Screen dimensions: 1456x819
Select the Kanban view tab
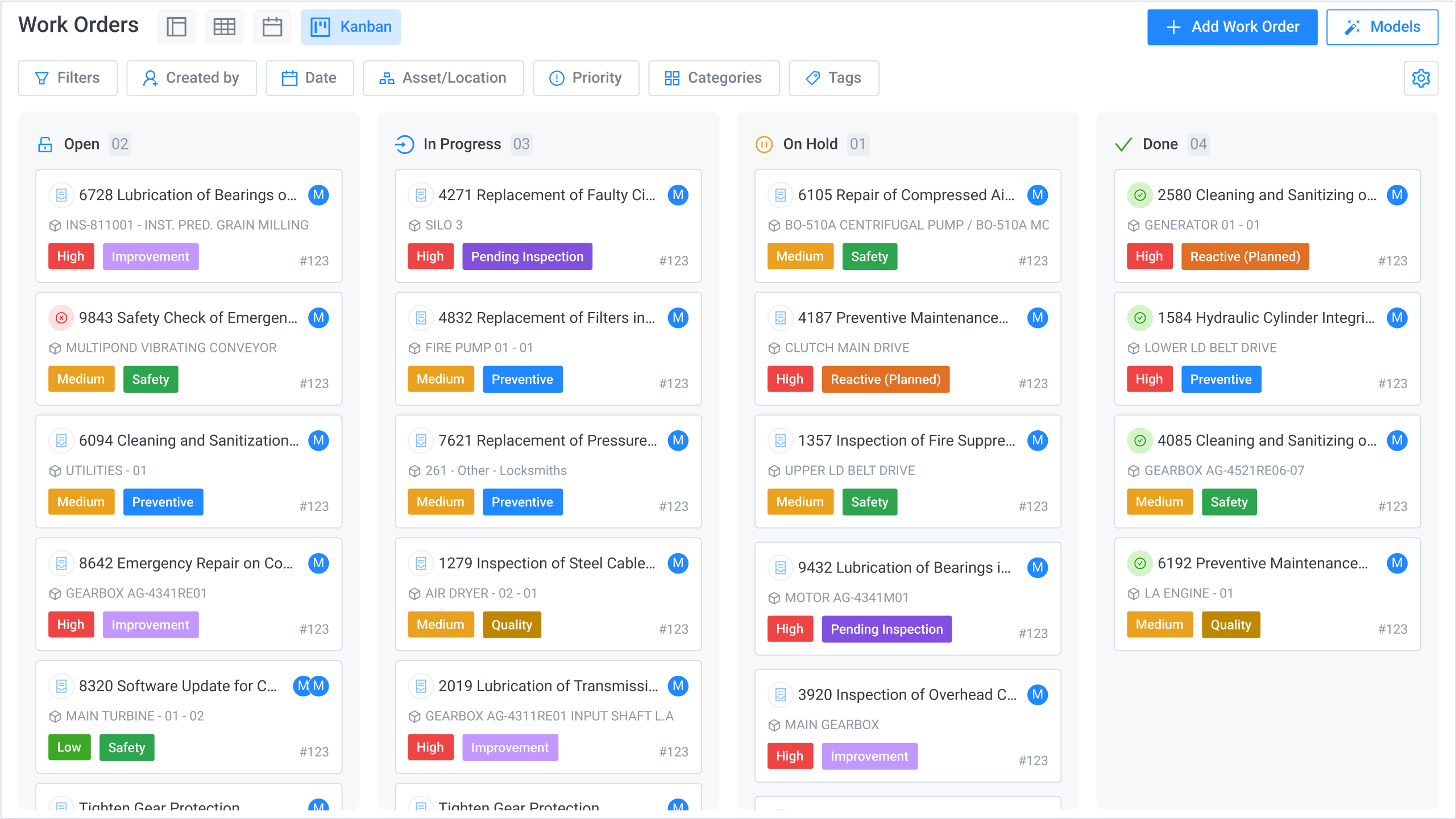351,27
